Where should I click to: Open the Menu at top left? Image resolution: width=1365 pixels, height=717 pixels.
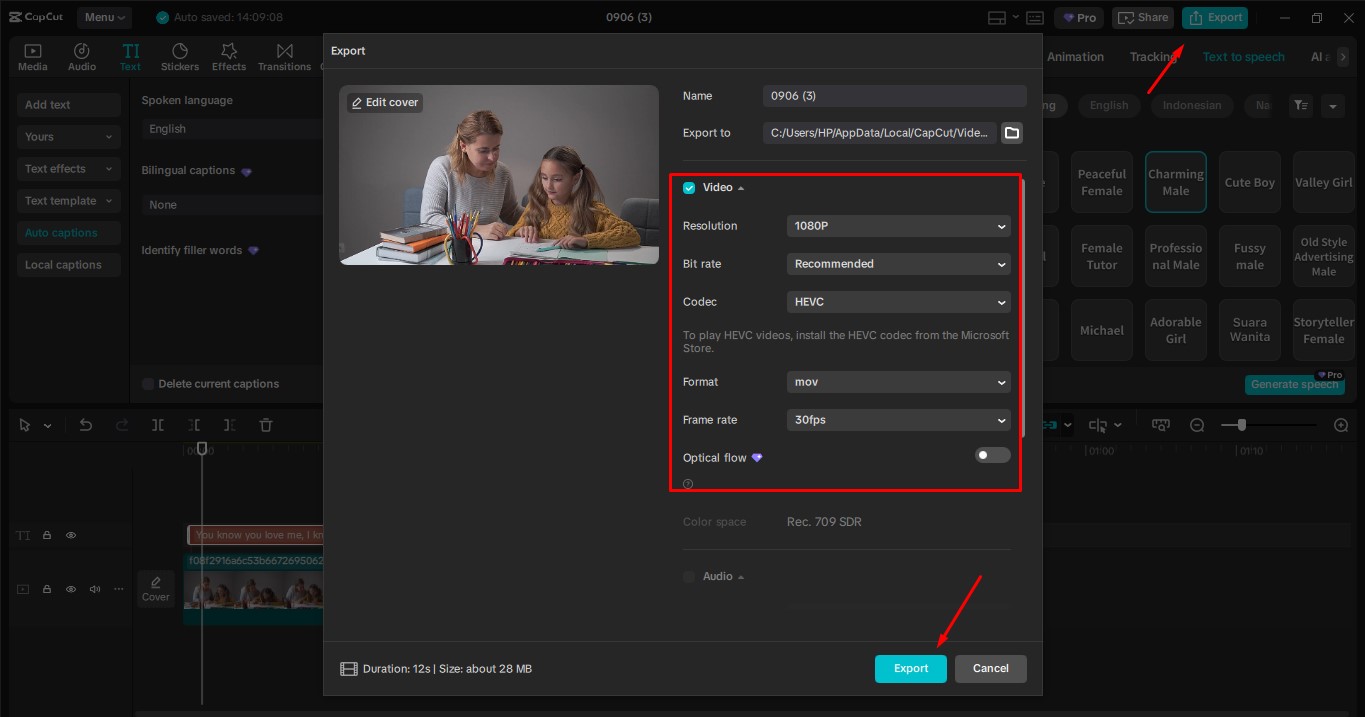107,17
